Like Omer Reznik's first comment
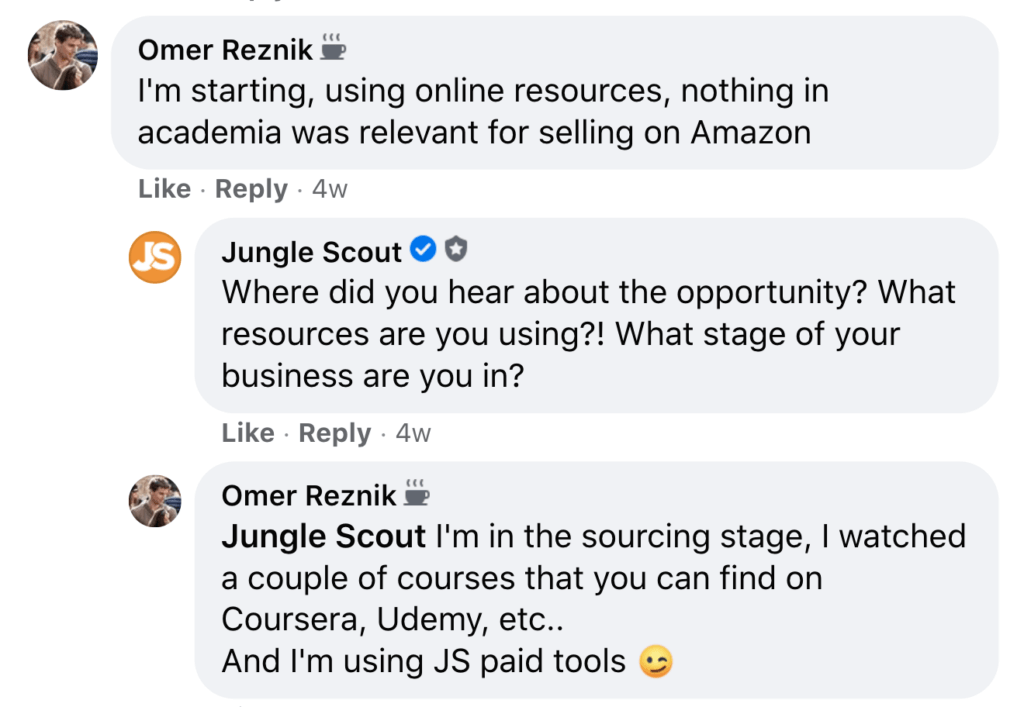The image size is (1024, 707). [x=165, y=189]
